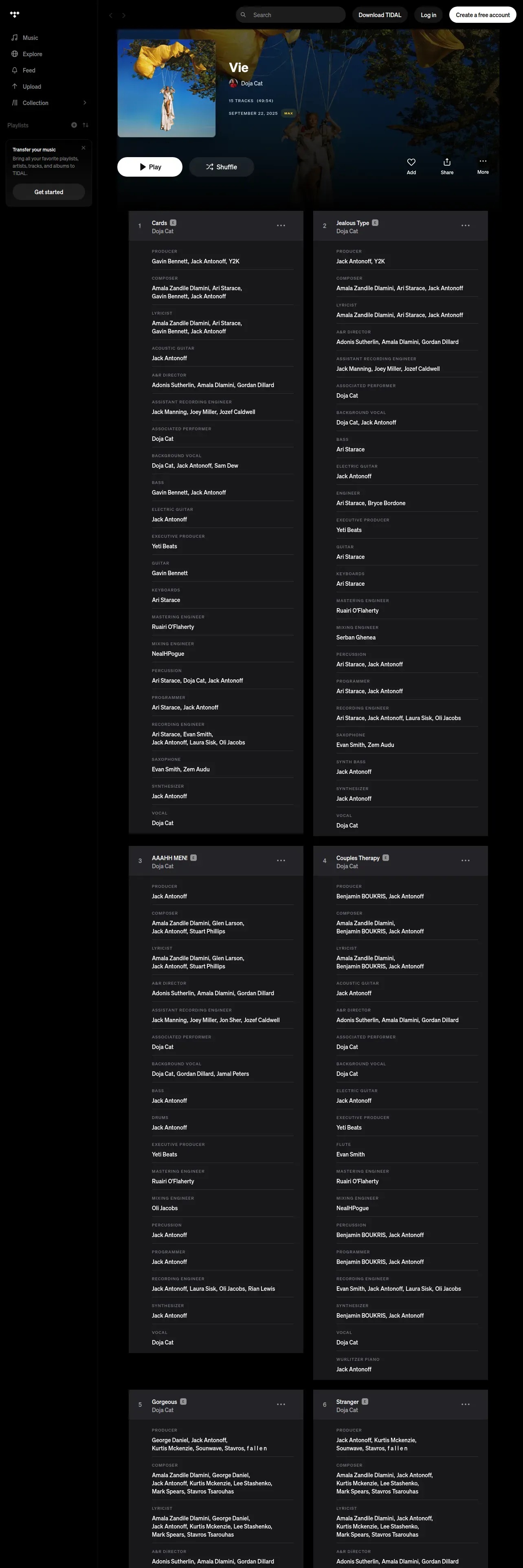Image resolution: width=523 pixels, height=1568 pixels.
Task: Dismiss the Transfer your music card
Action: [84, 148]
